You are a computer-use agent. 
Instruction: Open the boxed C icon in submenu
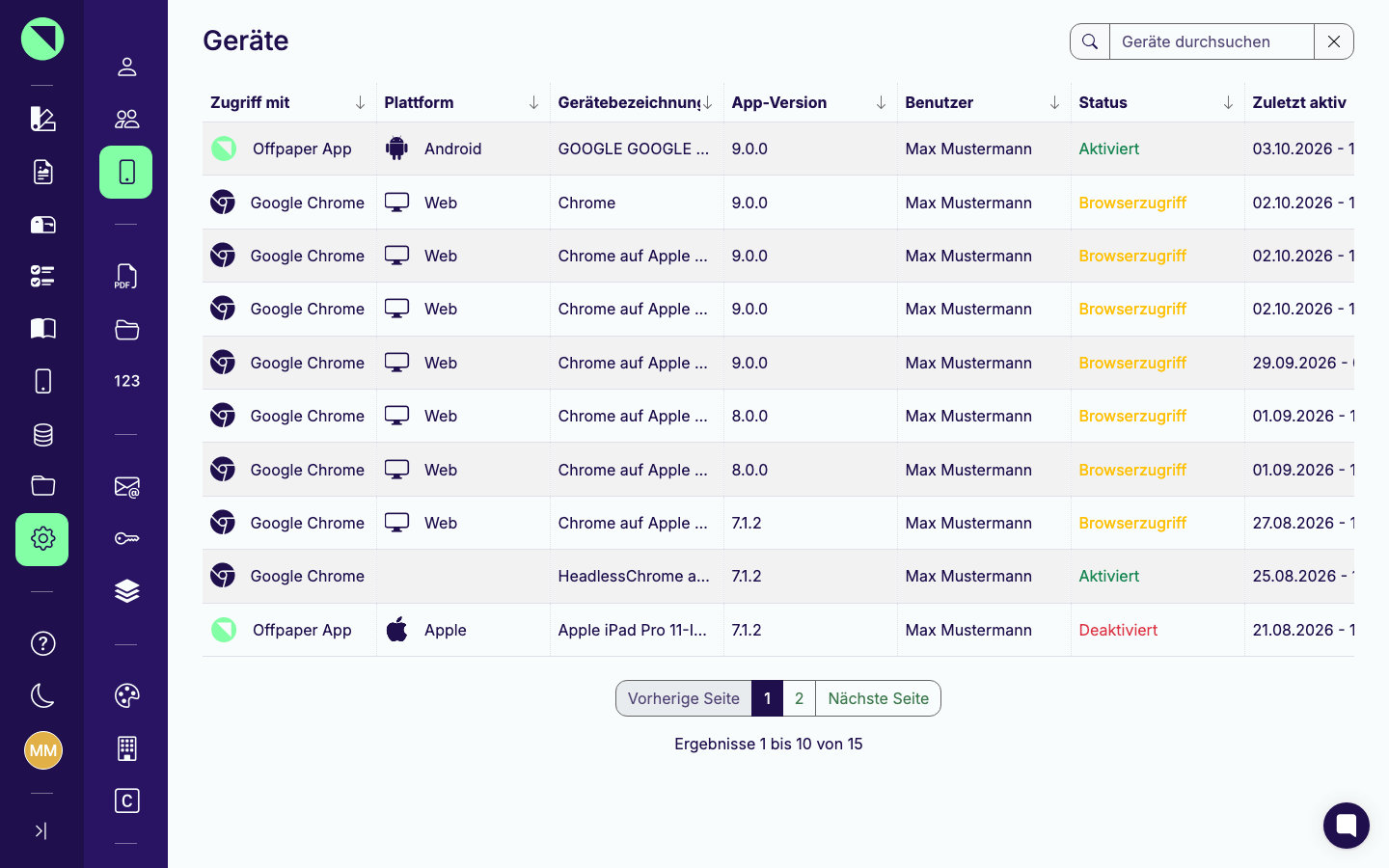tap(126, 800)
